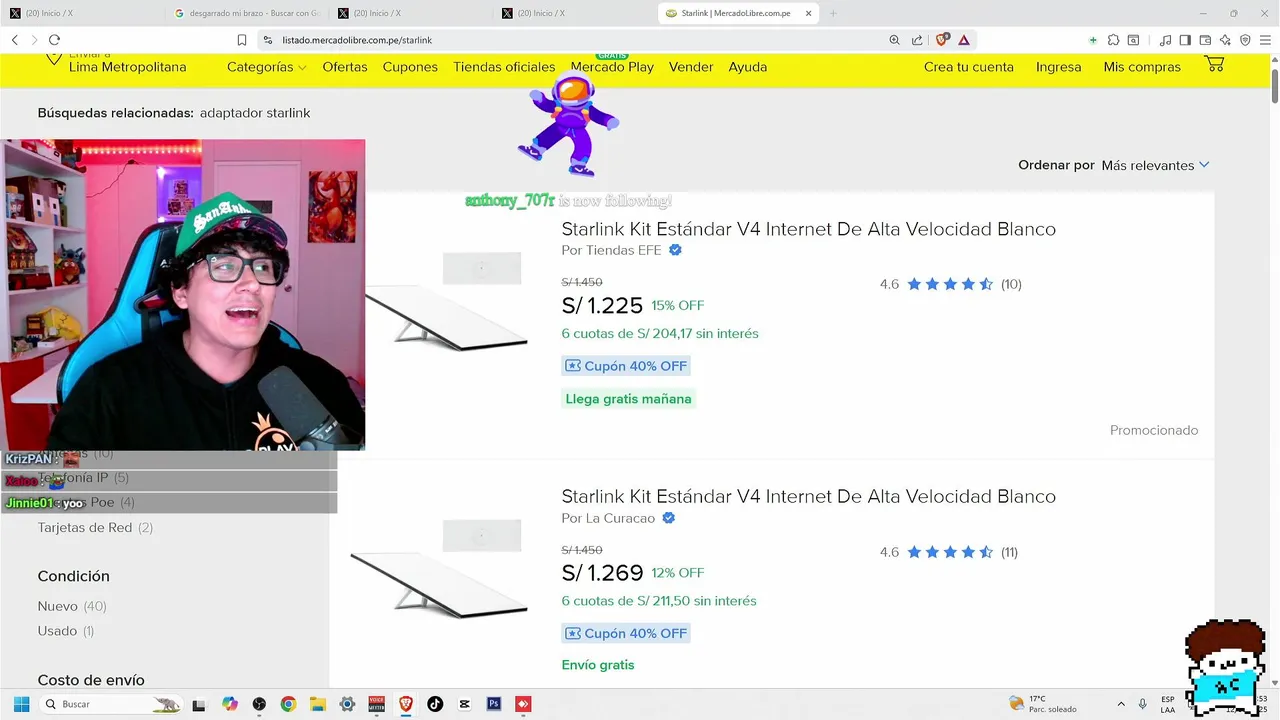Open the zoom magnifier icon in address bar

894,40
